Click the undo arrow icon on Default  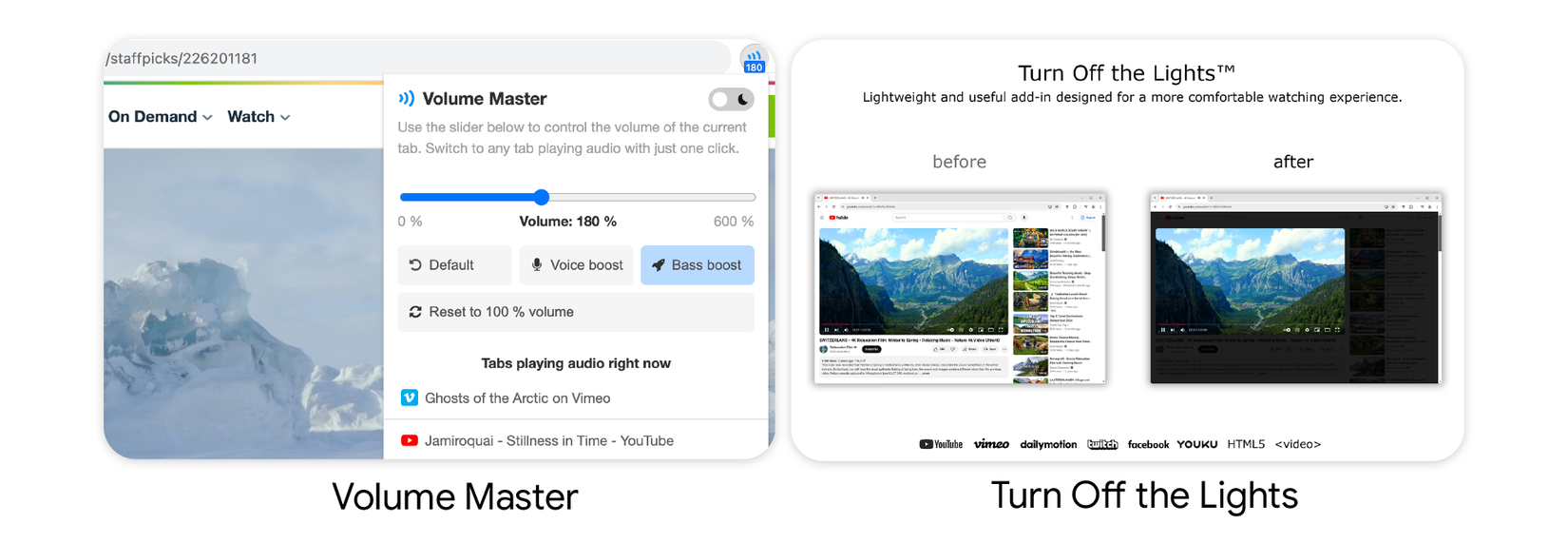pos(415,265)
